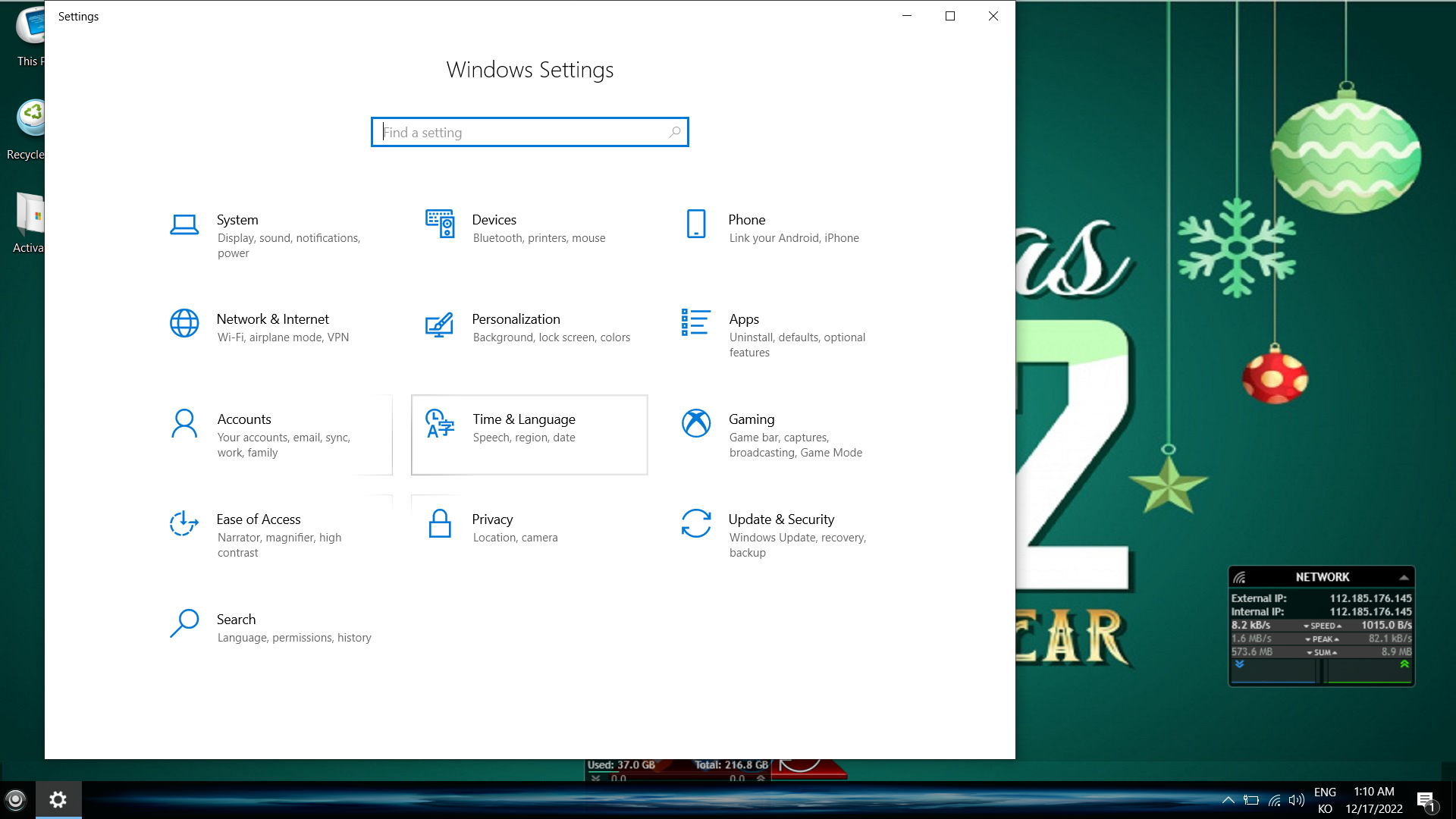The height and width of the screenshot is (819, 1456).
Task: Open Devices settings title link
Action: tap(494, 220)
